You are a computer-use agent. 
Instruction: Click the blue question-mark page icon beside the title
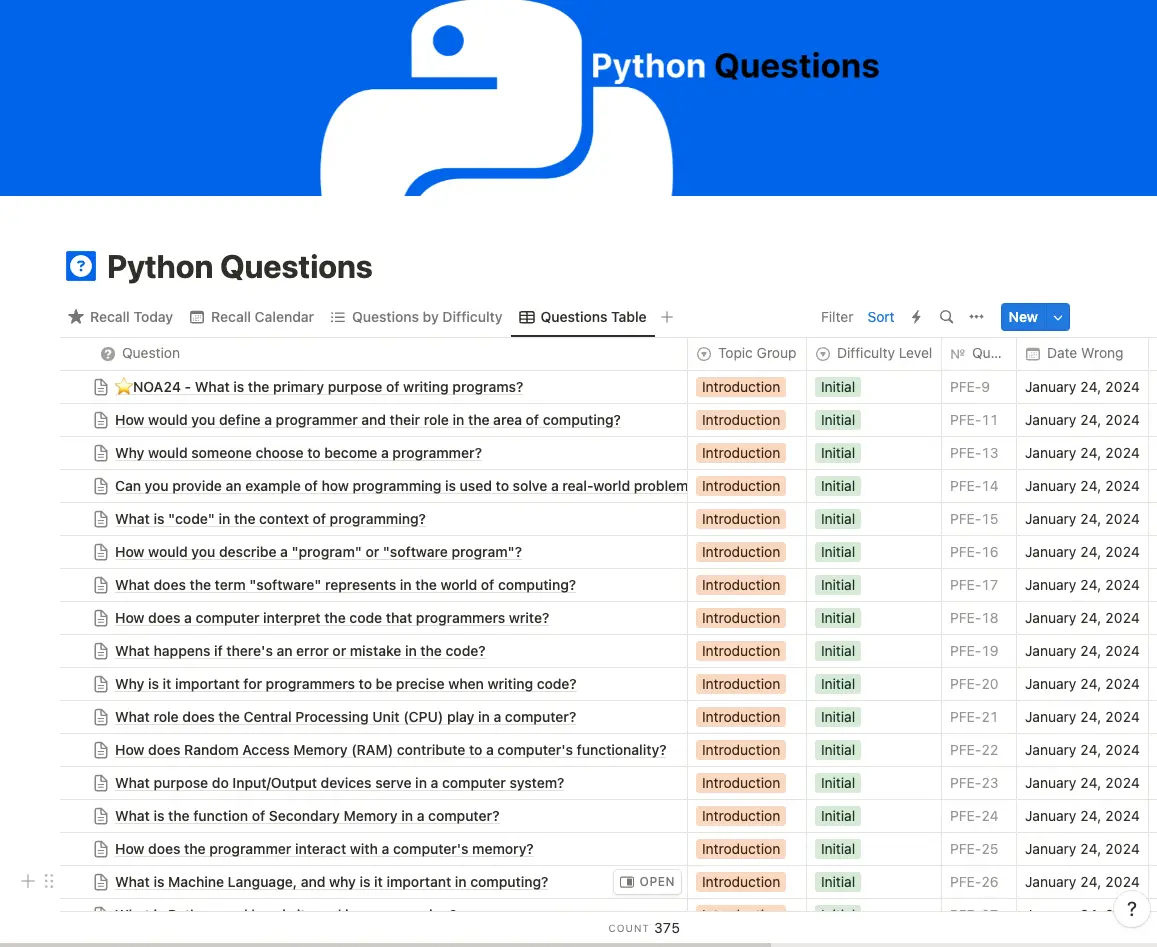[80, 266]
